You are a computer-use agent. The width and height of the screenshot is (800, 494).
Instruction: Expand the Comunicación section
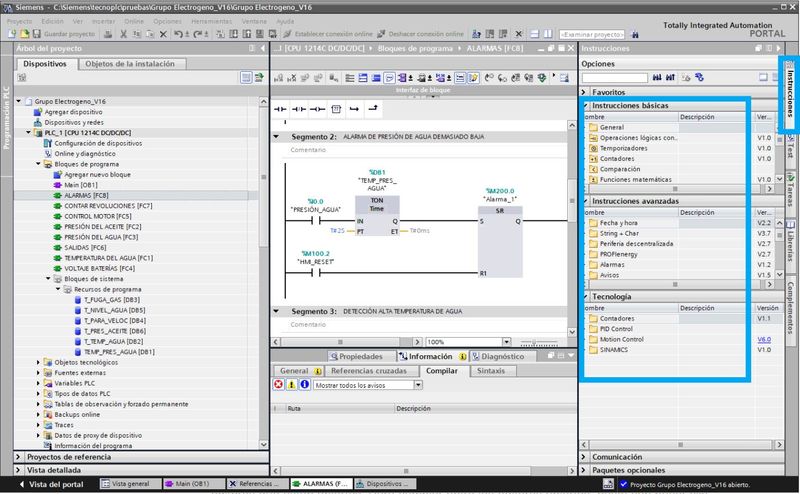click(584, 457)
